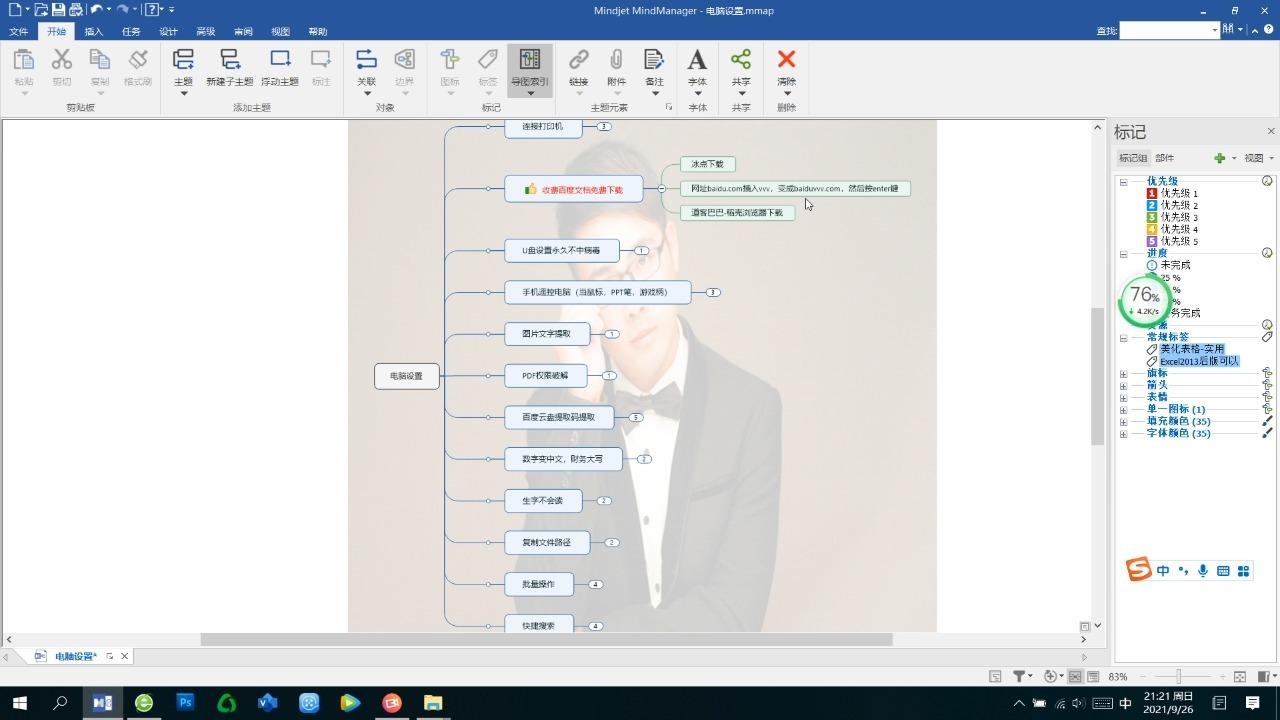Image resolution: width=1280 pixels, height=720 pixels.
Task: Click the Attachment (附件) paperclip icon
Action: [616, 61]
